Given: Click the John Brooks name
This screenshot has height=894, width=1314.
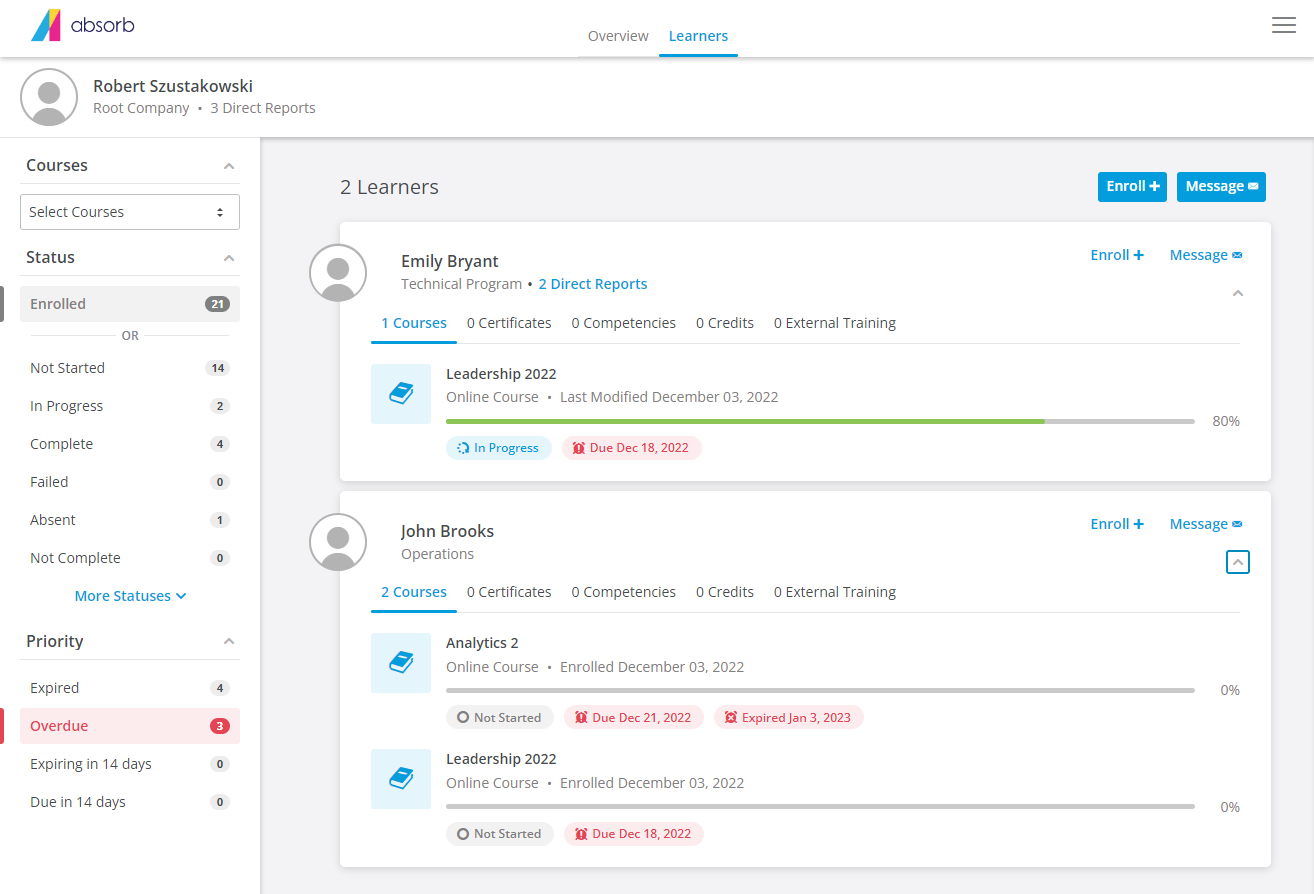Looking at the screenshot, I should (x=447, y=531).
